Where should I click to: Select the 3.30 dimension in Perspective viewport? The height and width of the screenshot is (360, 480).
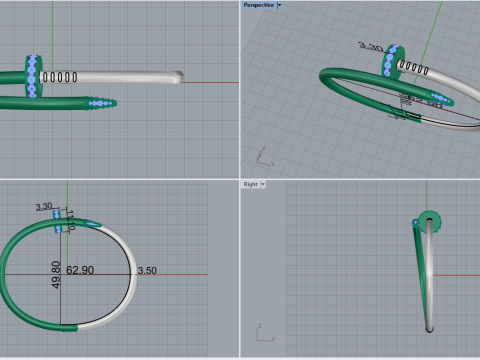(x=371, y=47)
